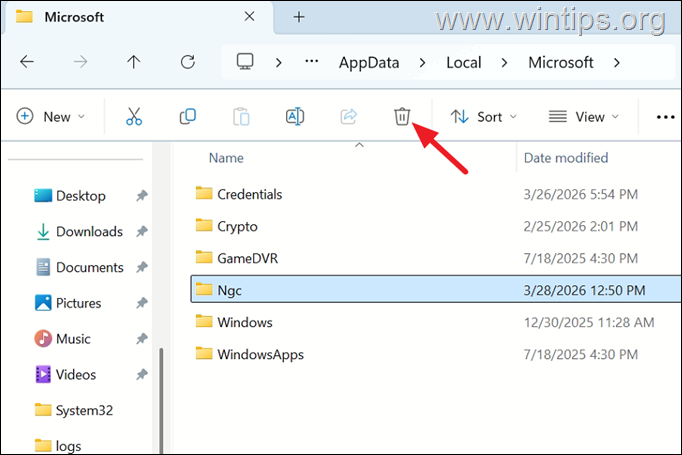Expand chevron after AppData in address bar
Image resolution: width=682 pixels, height=455 pixels.
pos(422,63)
